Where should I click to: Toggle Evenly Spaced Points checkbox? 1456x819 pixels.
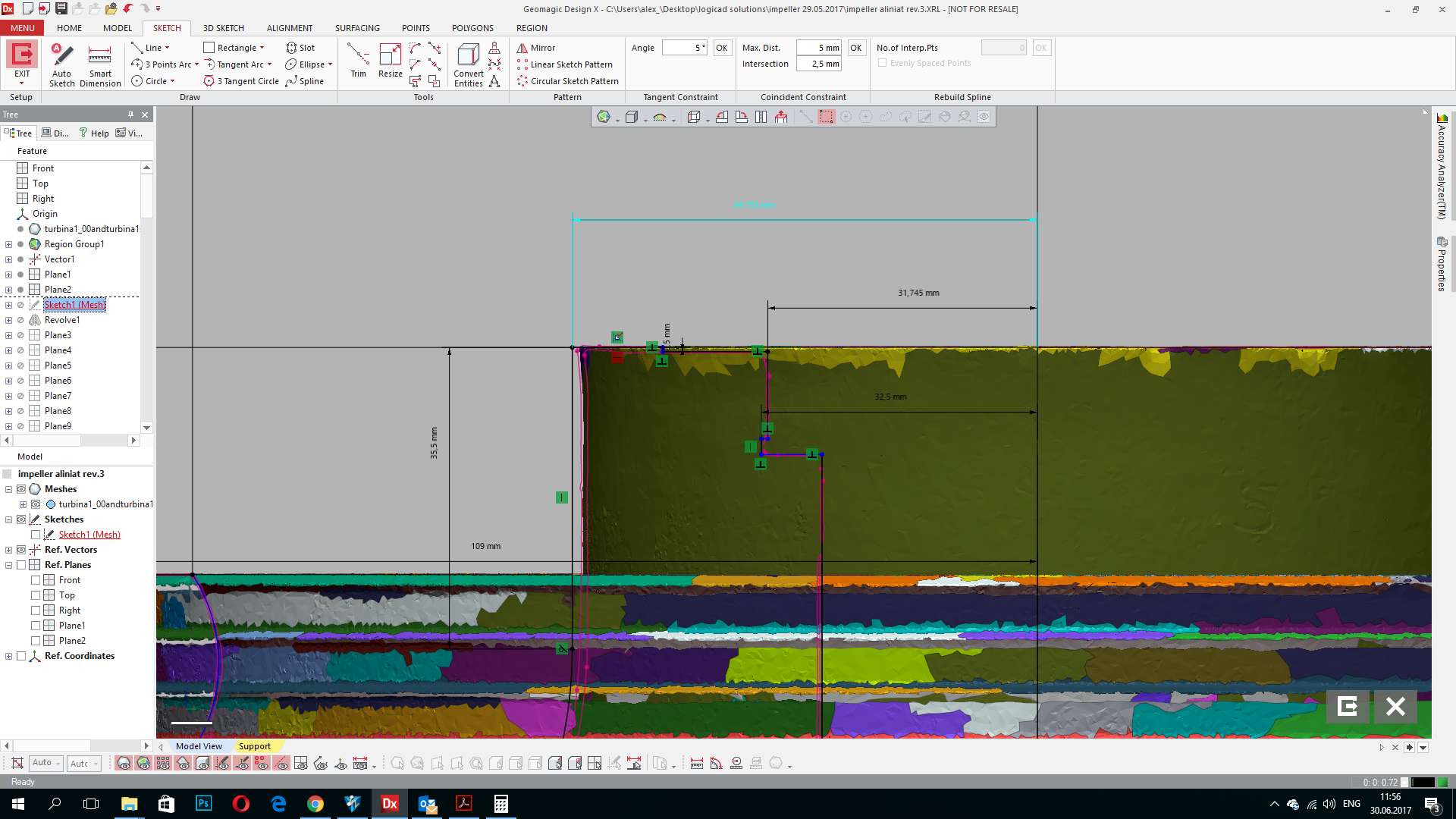[882, 63]
